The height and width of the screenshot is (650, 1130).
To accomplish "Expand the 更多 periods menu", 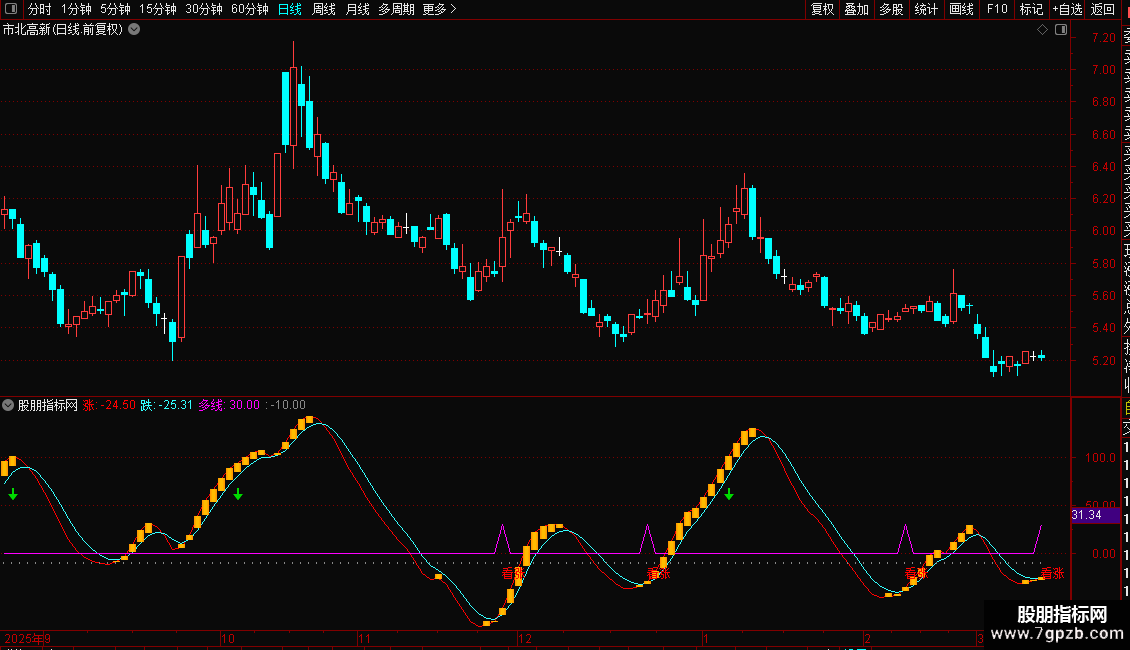I will point(439,9).
